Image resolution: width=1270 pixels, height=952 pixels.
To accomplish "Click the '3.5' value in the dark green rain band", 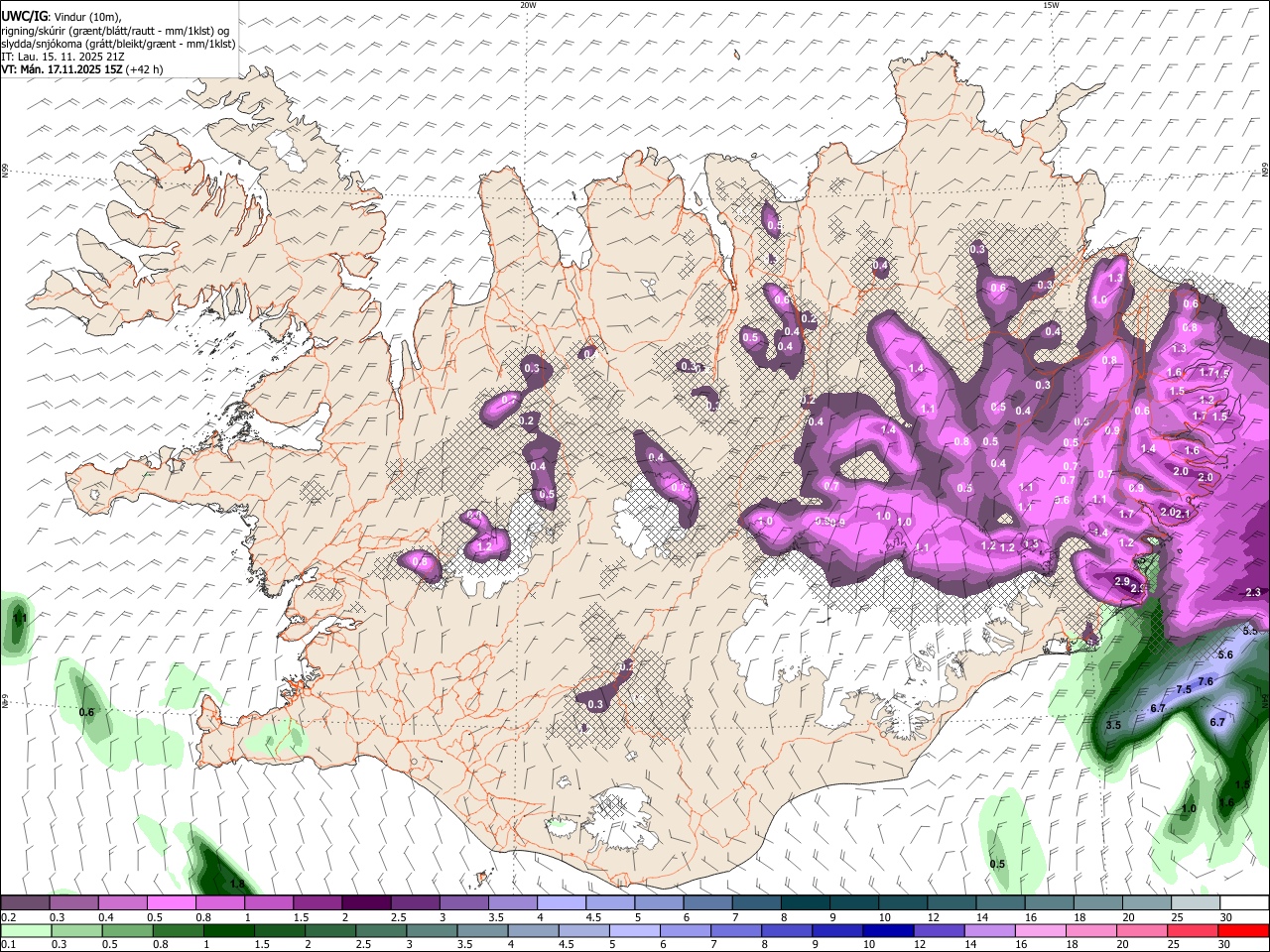I will [1113, 726].
